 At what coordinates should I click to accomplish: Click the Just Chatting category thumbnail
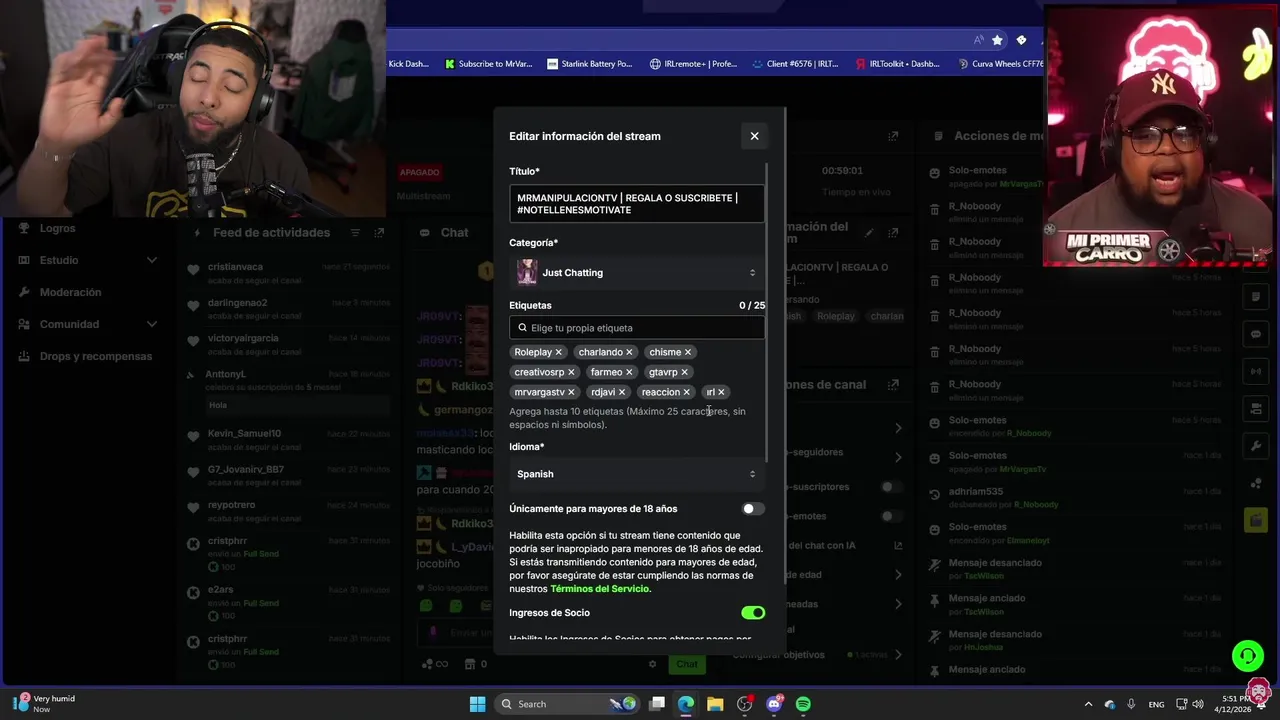(527, 272)
